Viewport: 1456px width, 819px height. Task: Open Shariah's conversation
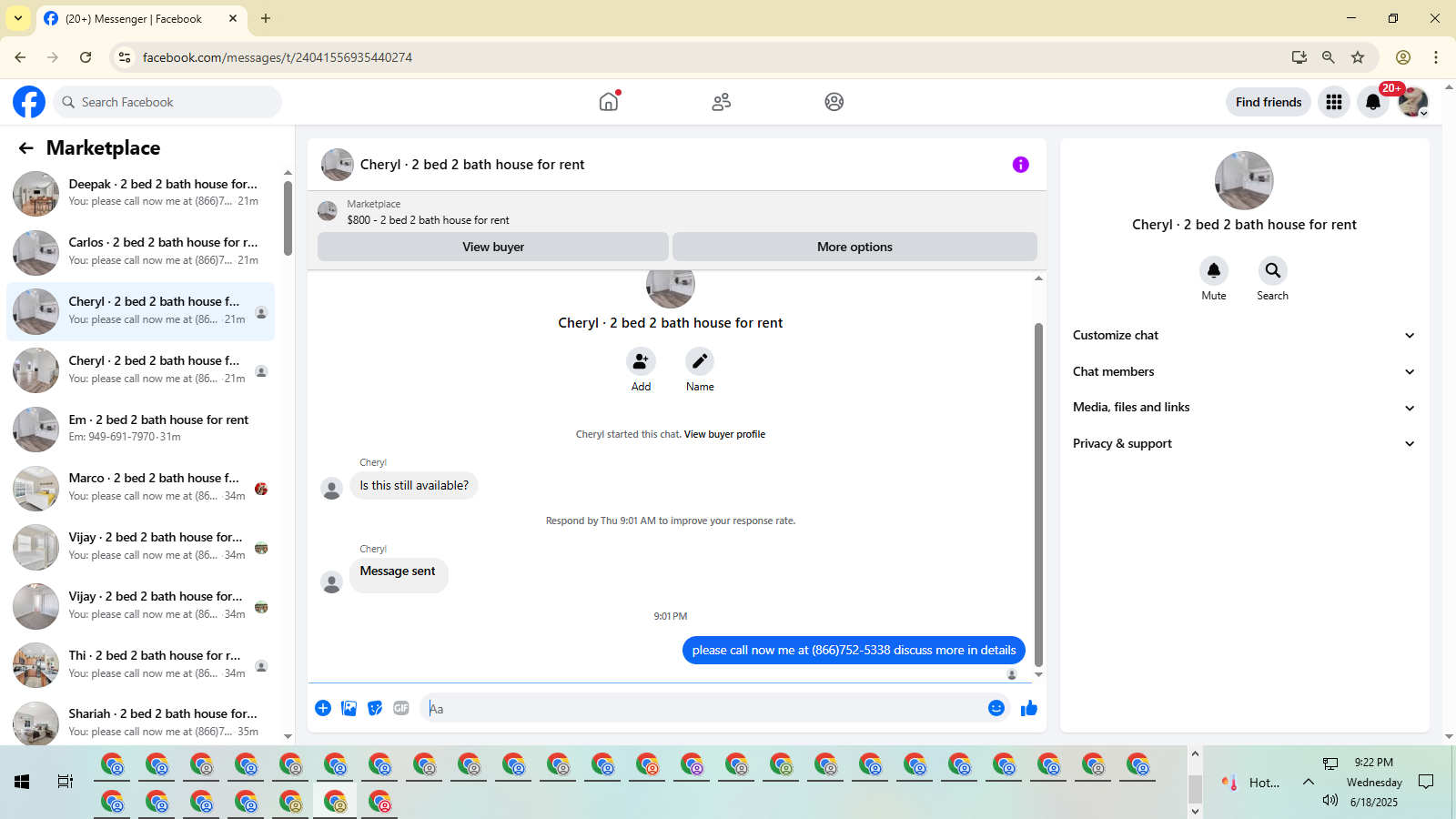click(x=141, y=723)
